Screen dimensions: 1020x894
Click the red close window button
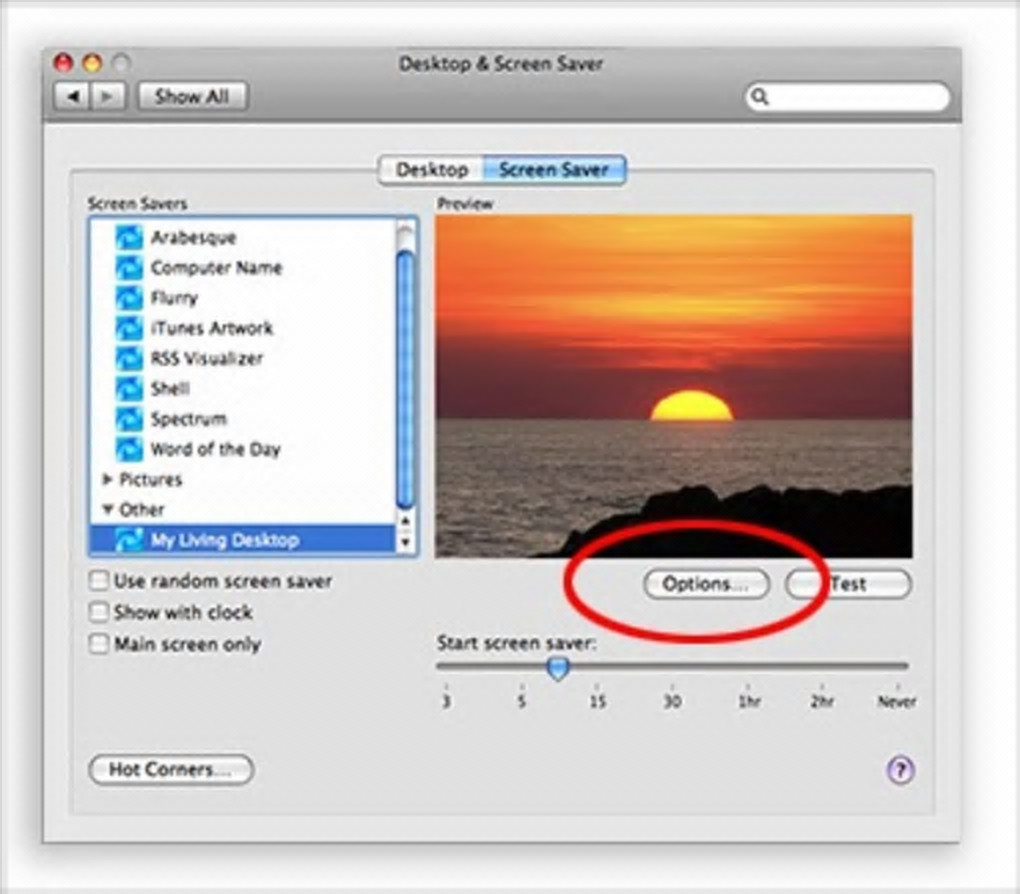click(63, 63)
